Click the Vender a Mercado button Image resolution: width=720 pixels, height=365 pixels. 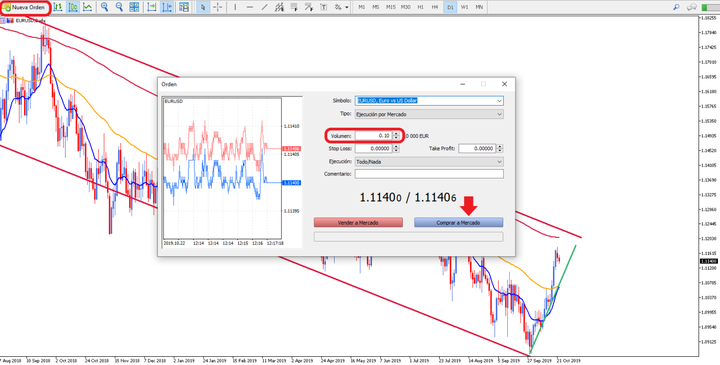pos(358,222)
